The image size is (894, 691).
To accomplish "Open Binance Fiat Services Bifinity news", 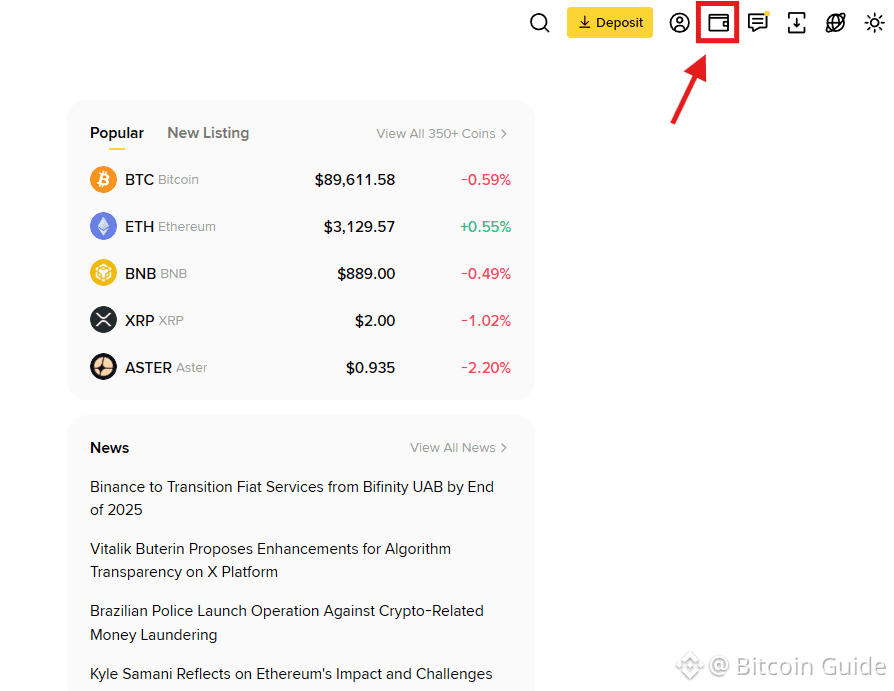I will pyautogui.click(x=292, y=498).
